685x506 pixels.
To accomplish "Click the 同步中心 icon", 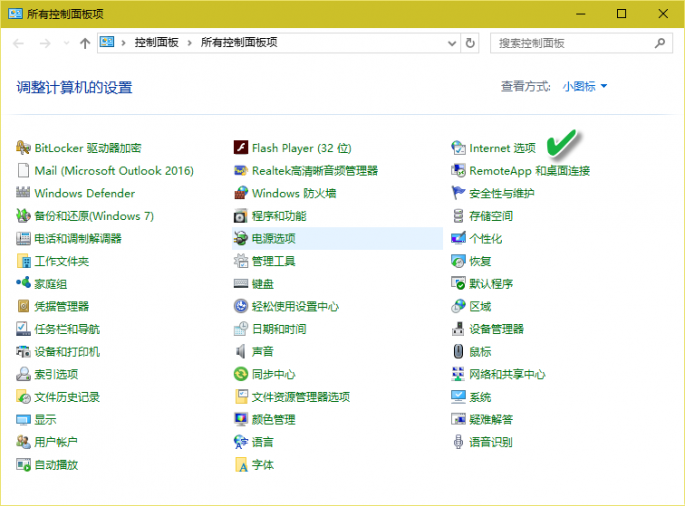I will (x=241, y=374).
